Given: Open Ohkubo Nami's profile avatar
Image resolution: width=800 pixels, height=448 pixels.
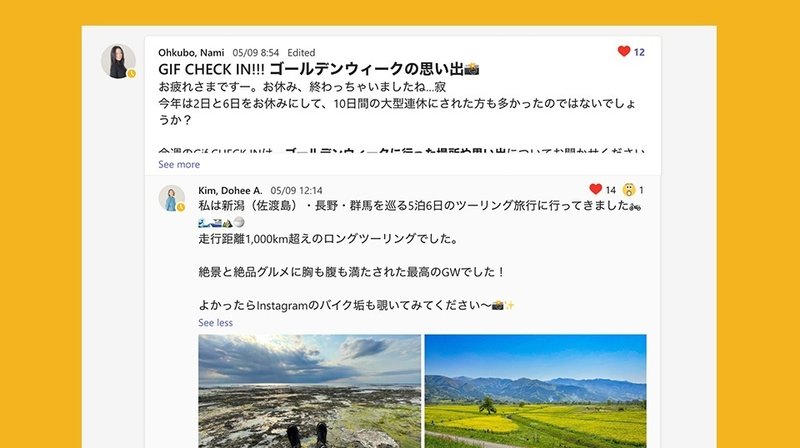Looking at the screenshot, I should 118,61.
